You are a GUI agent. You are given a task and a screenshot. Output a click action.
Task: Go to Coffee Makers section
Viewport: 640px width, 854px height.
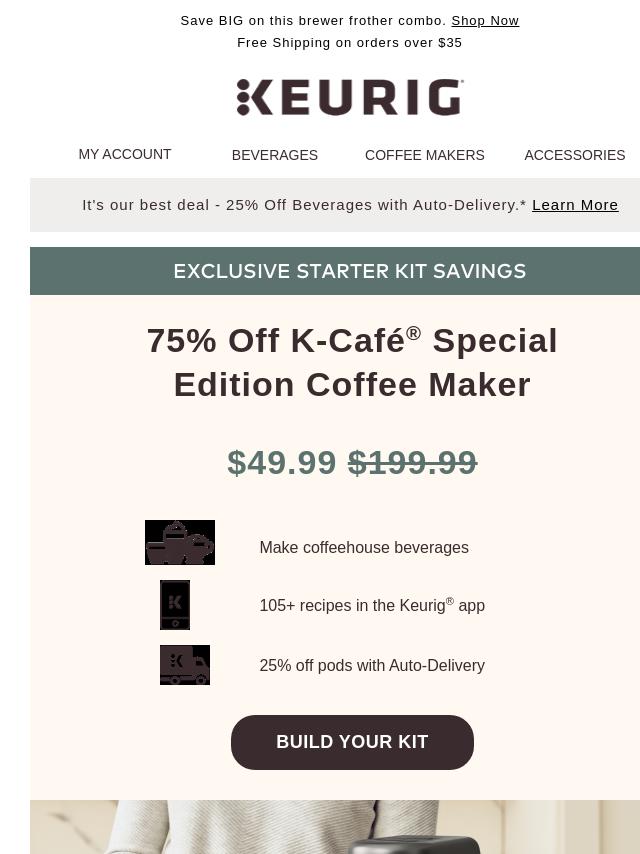pos(424,155)
